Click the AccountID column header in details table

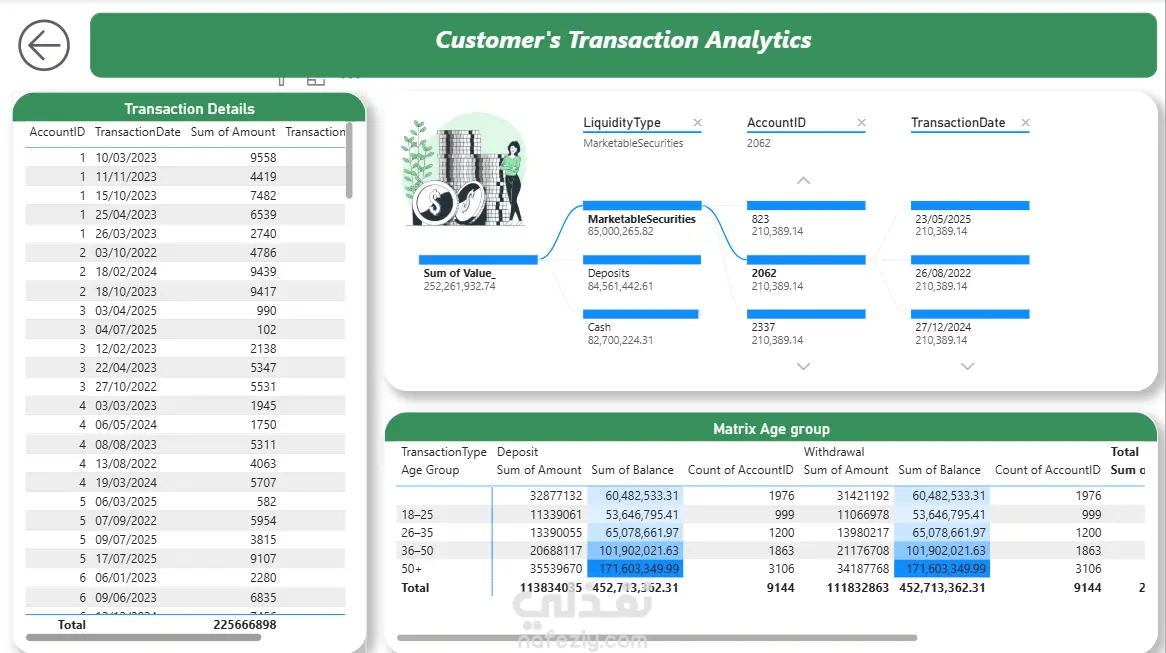[x=57, y=132]
